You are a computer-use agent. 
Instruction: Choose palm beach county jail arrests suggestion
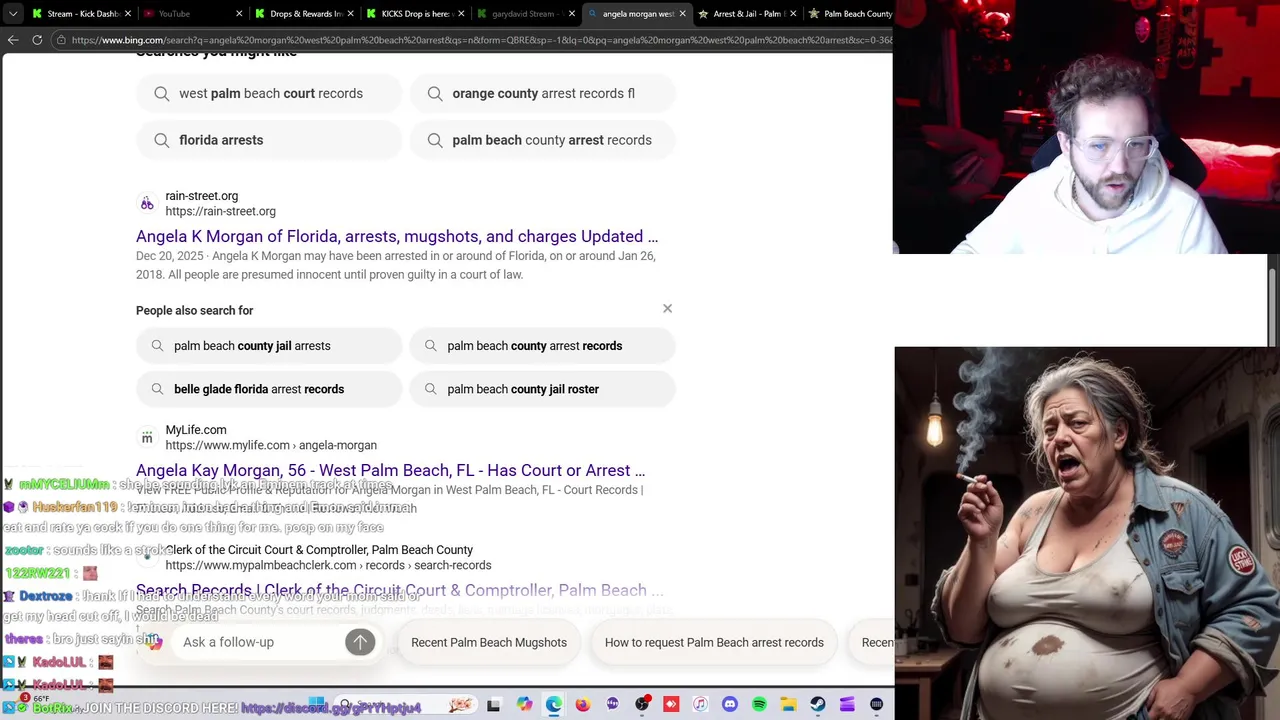point(270,346)
